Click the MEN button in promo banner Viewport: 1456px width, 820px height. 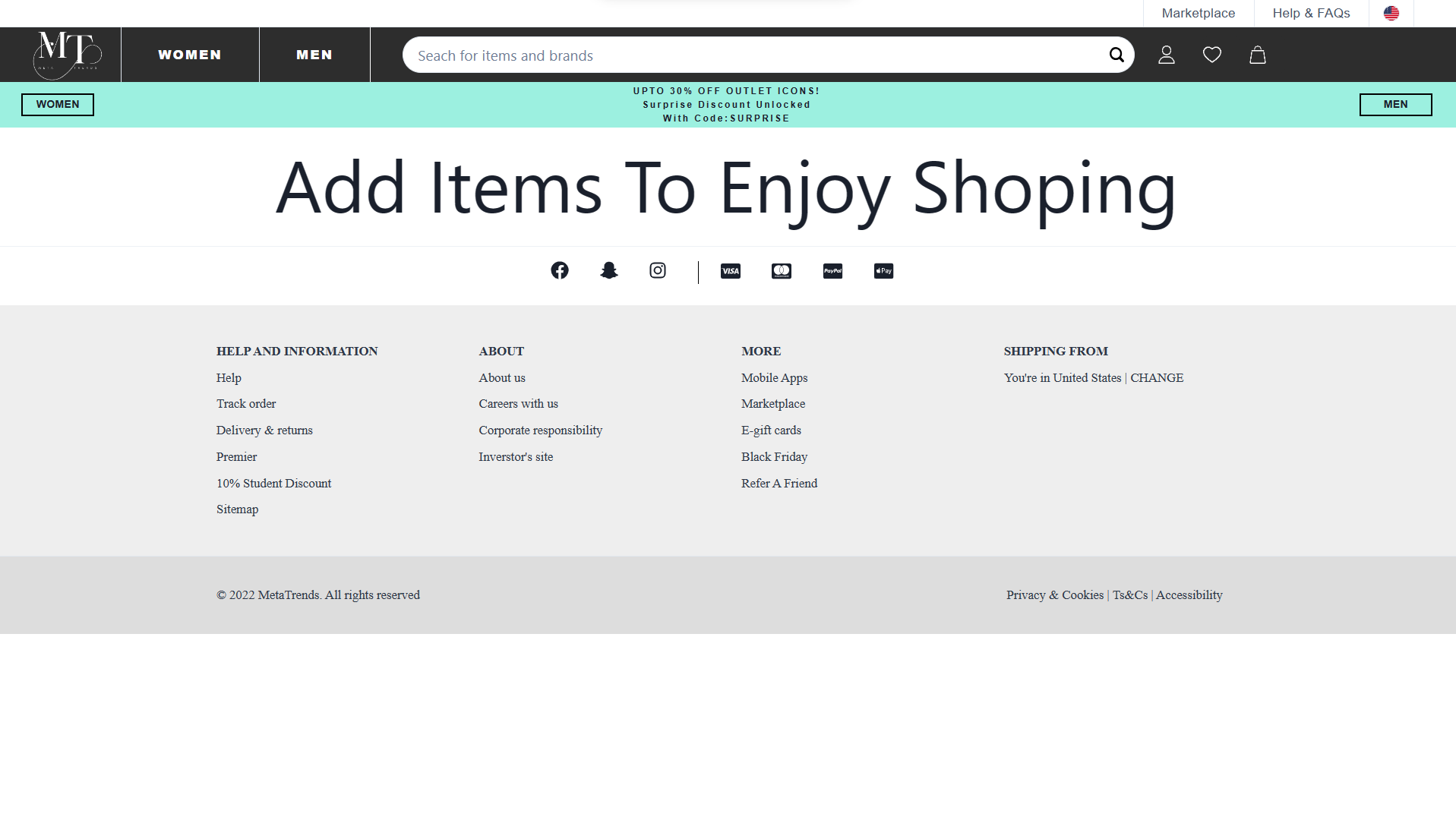[1395, 105]
